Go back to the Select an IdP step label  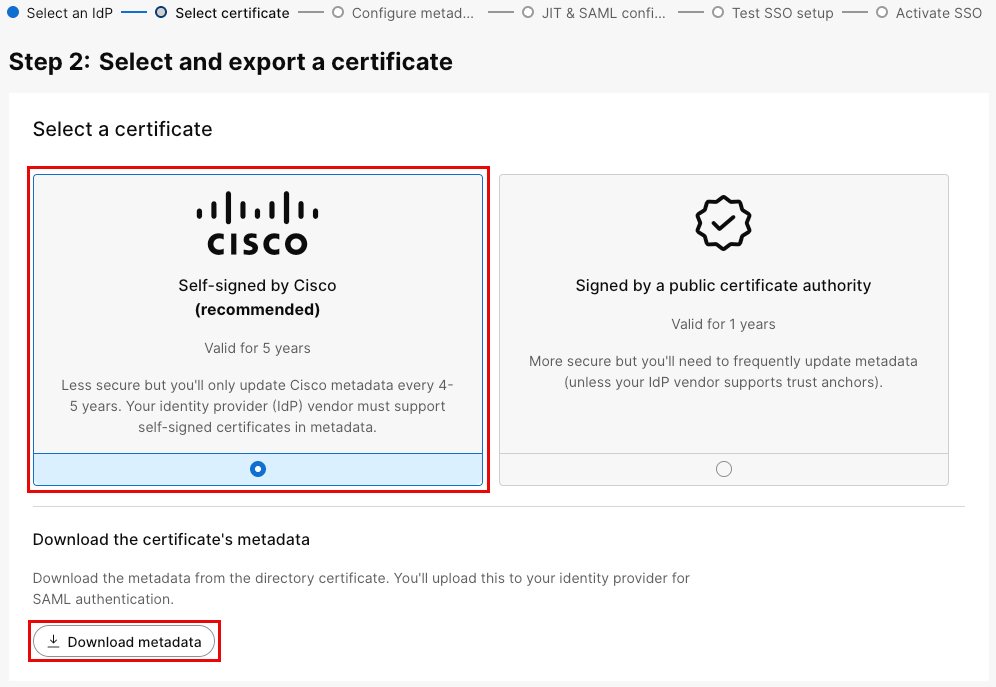click(68, 13)
